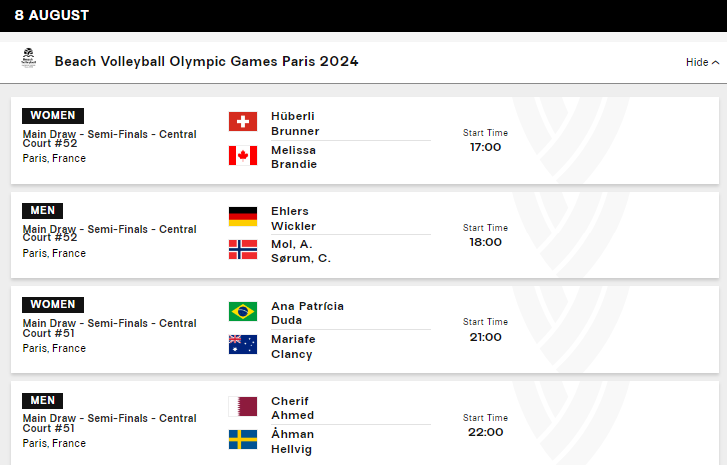This screenshot has width=727, height=465.
Task: Collapse the tournament with the Hide chevron
Action: (x=702, y=62)
